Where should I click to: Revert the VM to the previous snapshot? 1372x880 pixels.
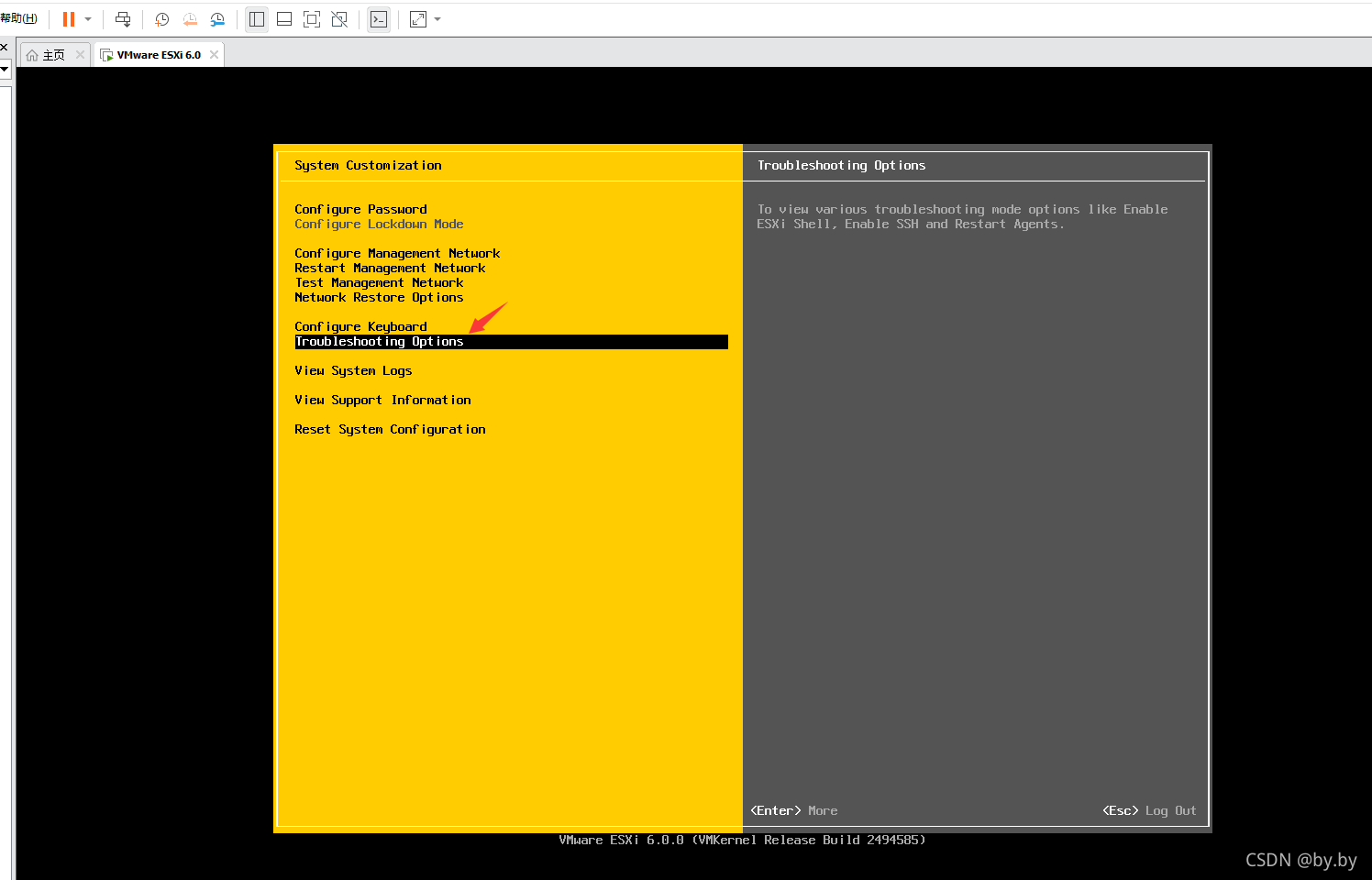[x=190, y=19]
